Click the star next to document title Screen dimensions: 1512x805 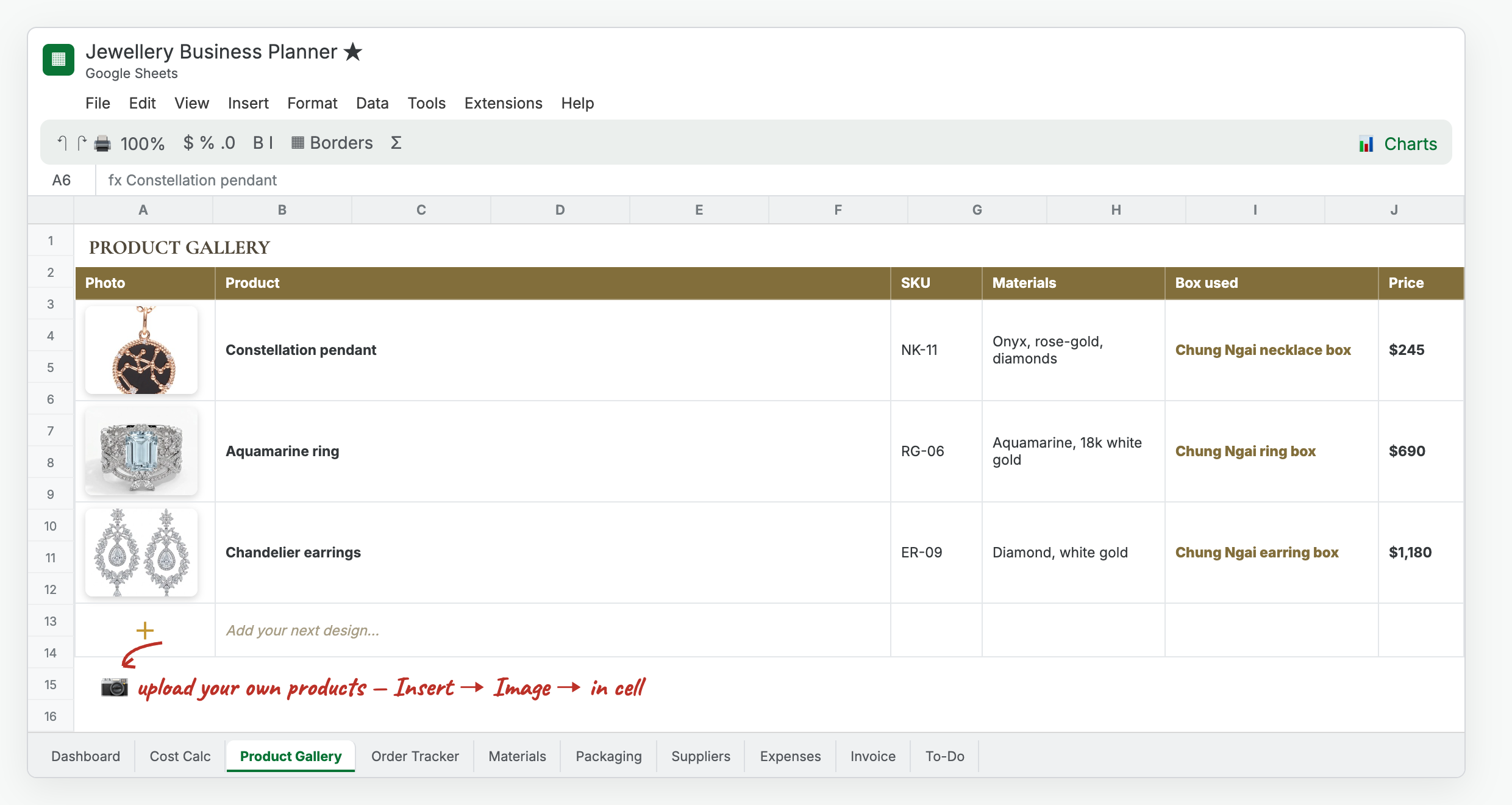click(x=353, y=52)
